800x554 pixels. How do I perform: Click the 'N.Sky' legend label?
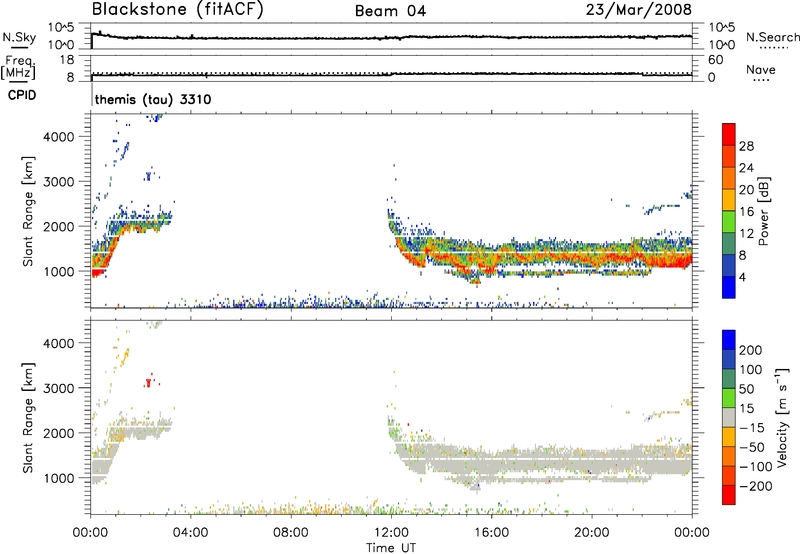(x=19, y=37)
